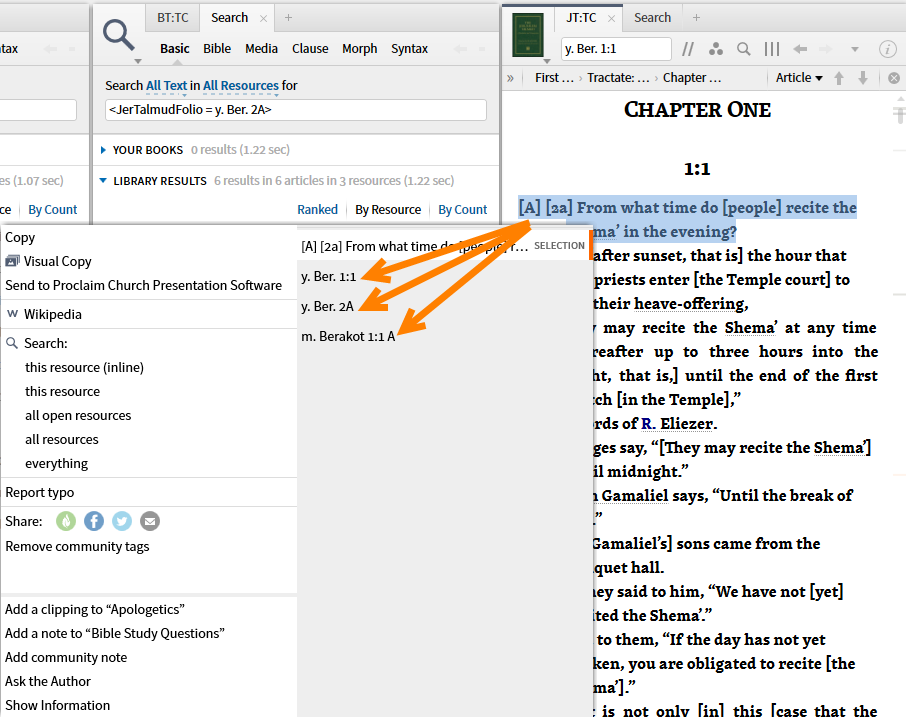Jump to previous article up arrow
The image size is (906, 717).
tap(839, 78)
